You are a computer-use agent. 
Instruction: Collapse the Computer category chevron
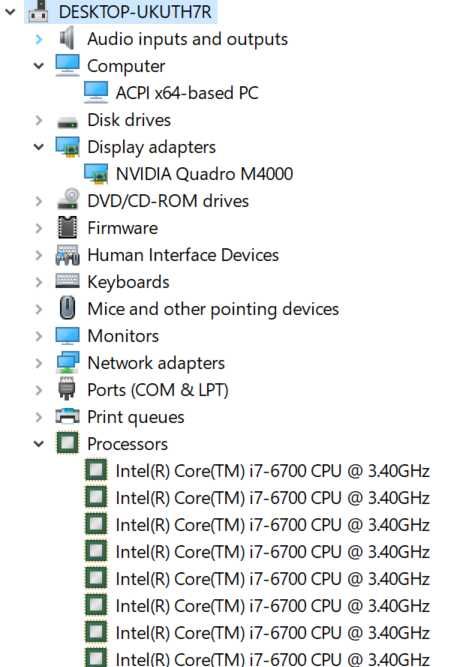click(39, 66)
